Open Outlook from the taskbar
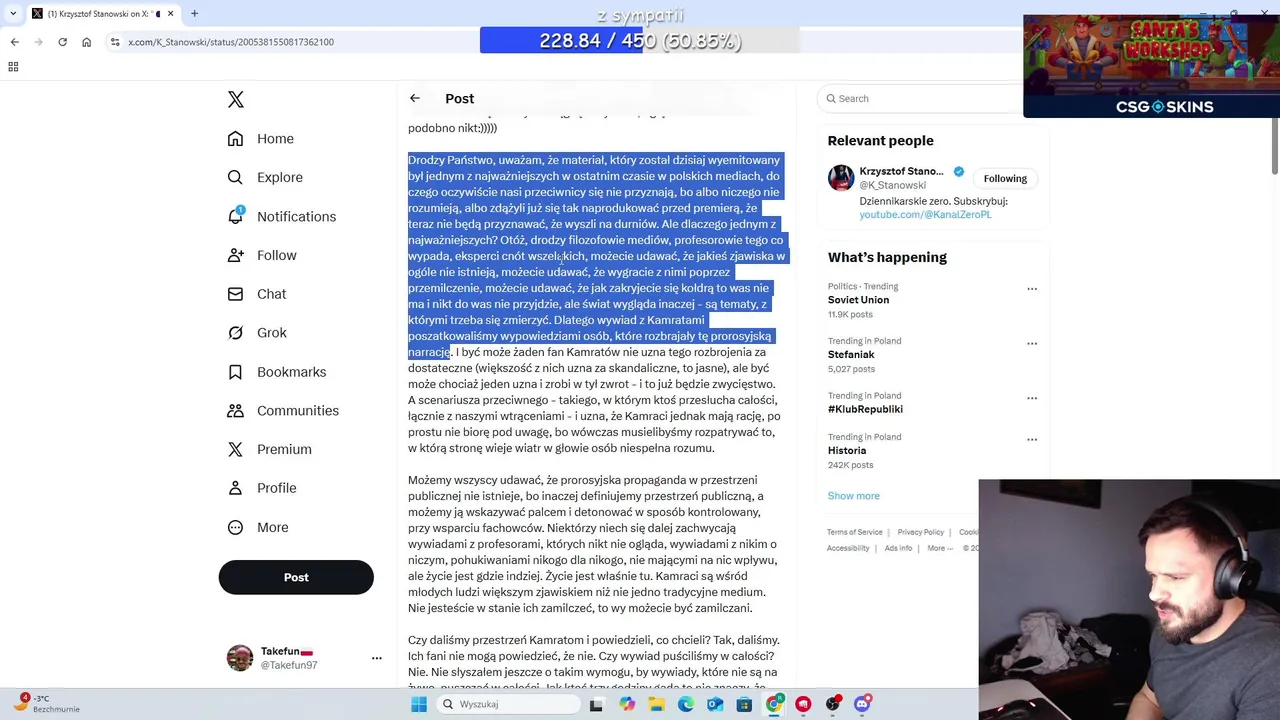The width and height of the screenshot is (1280, 720). click(x=715, y=704)
